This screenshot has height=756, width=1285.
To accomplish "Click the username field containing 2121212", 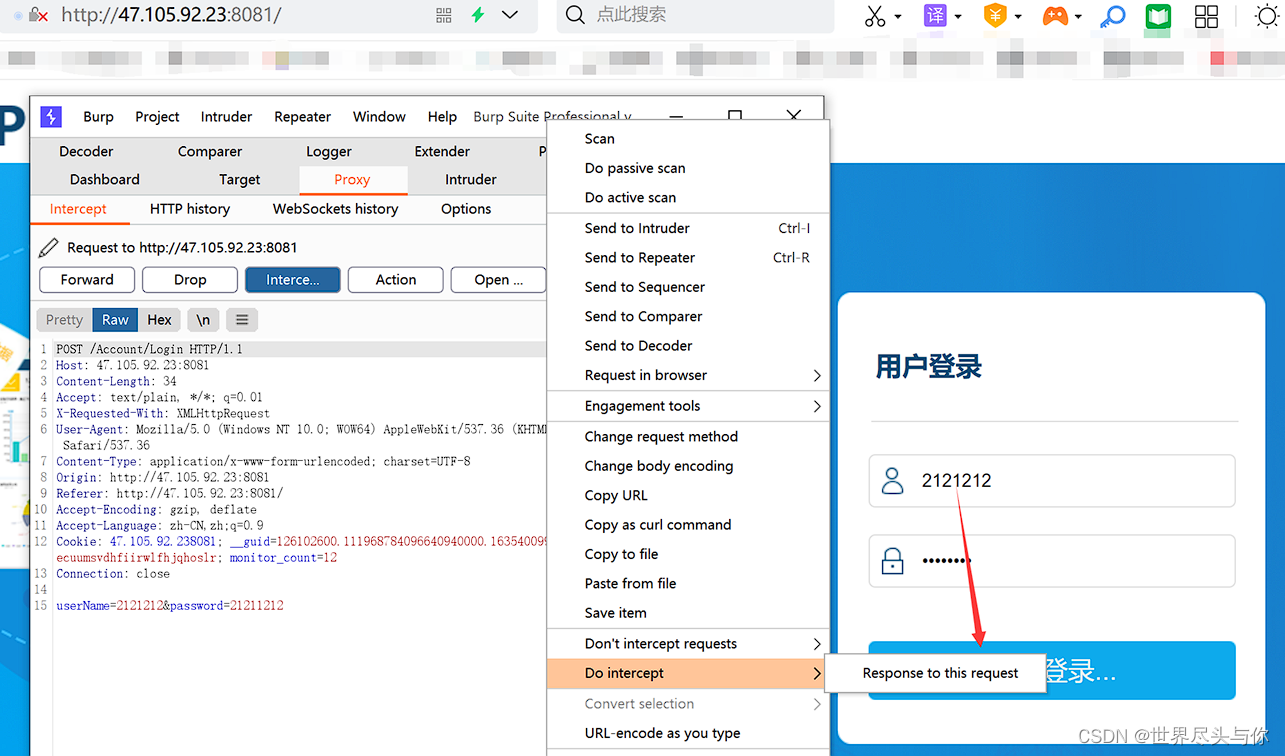I will pyautogui.click(x=1052, y=481).
